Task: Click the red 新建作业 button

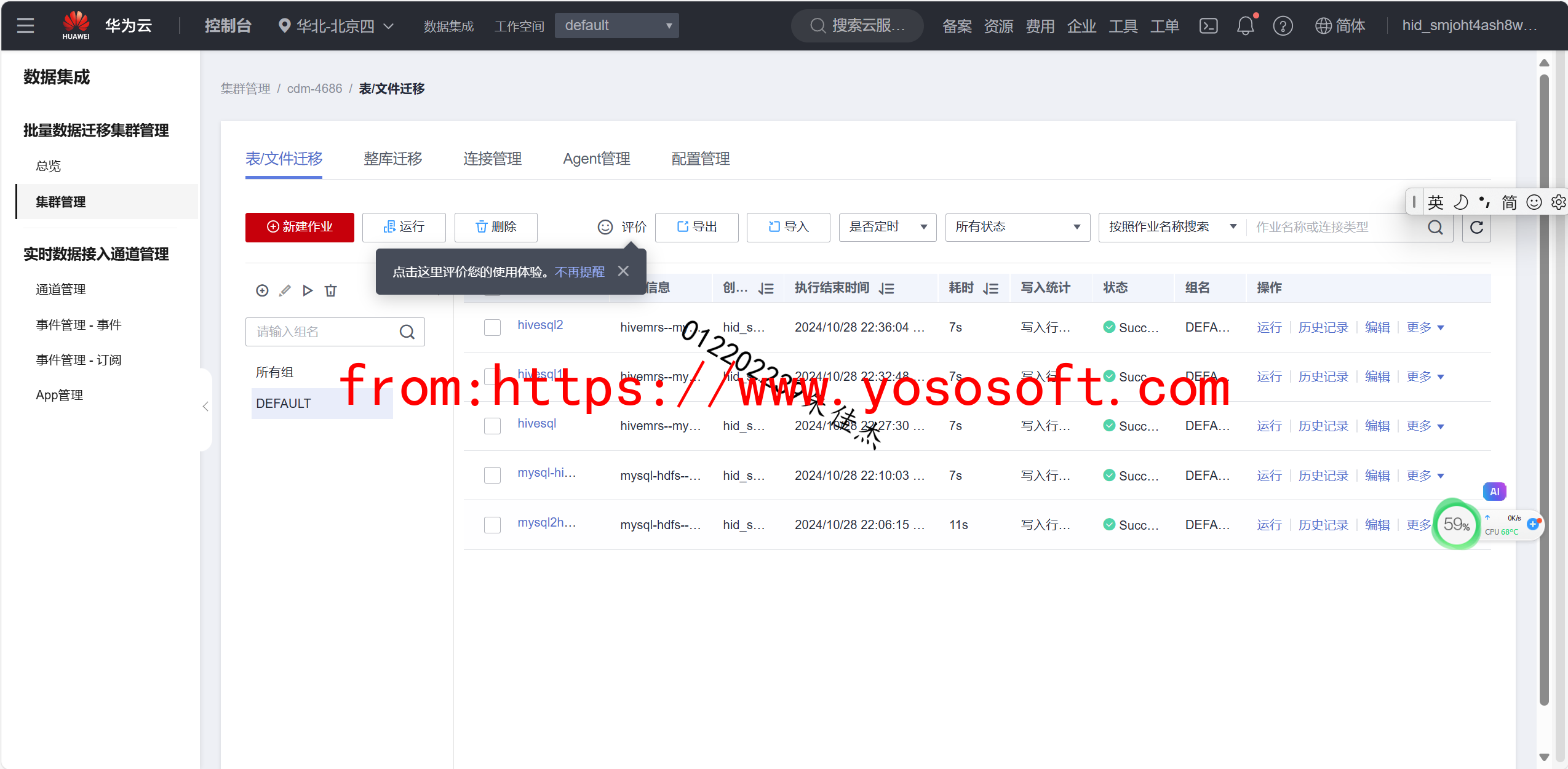Action: (300, 227)
